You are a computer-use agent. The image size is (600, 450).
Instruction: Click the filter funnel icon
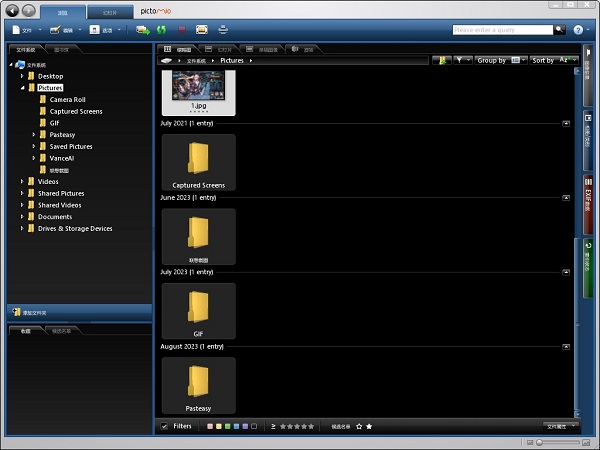[461, 61]
